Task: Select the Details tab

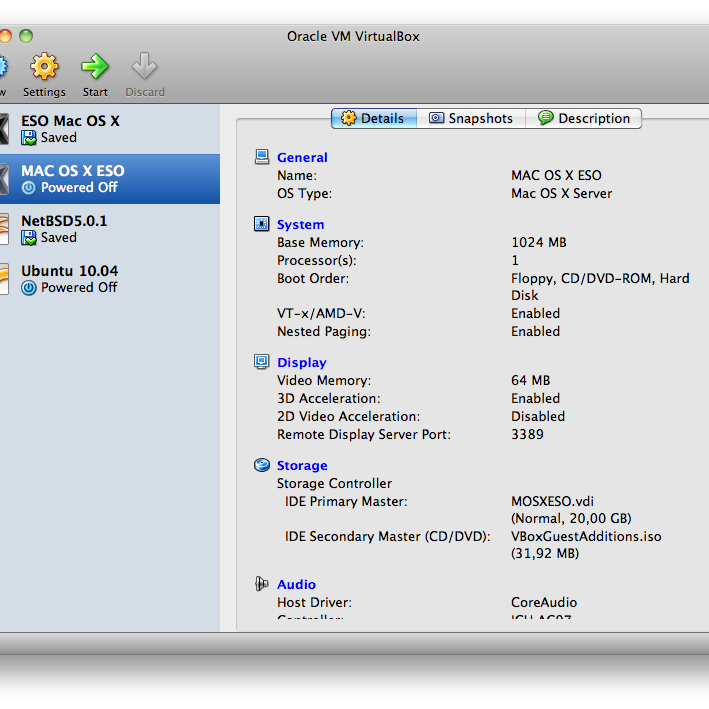Action: (373, 118)
